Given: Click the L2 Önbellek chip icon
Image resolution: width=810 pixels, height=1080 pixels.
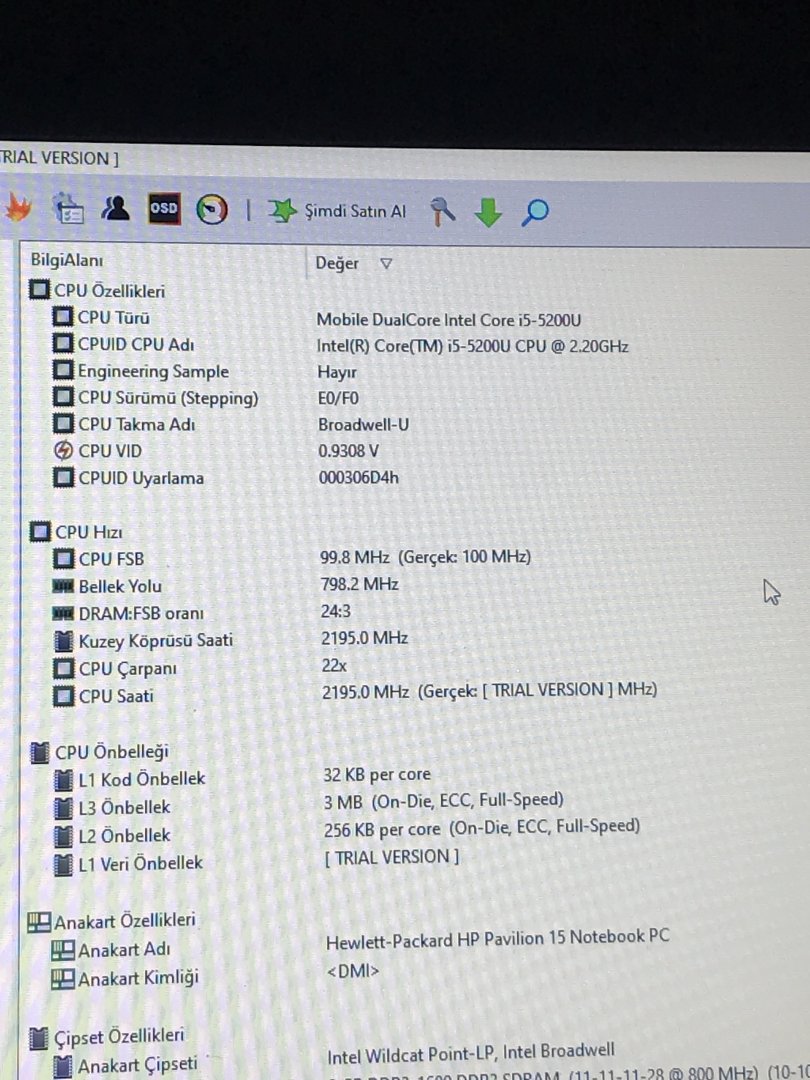Looking at the screenshot, I should (x=63, y=835).
